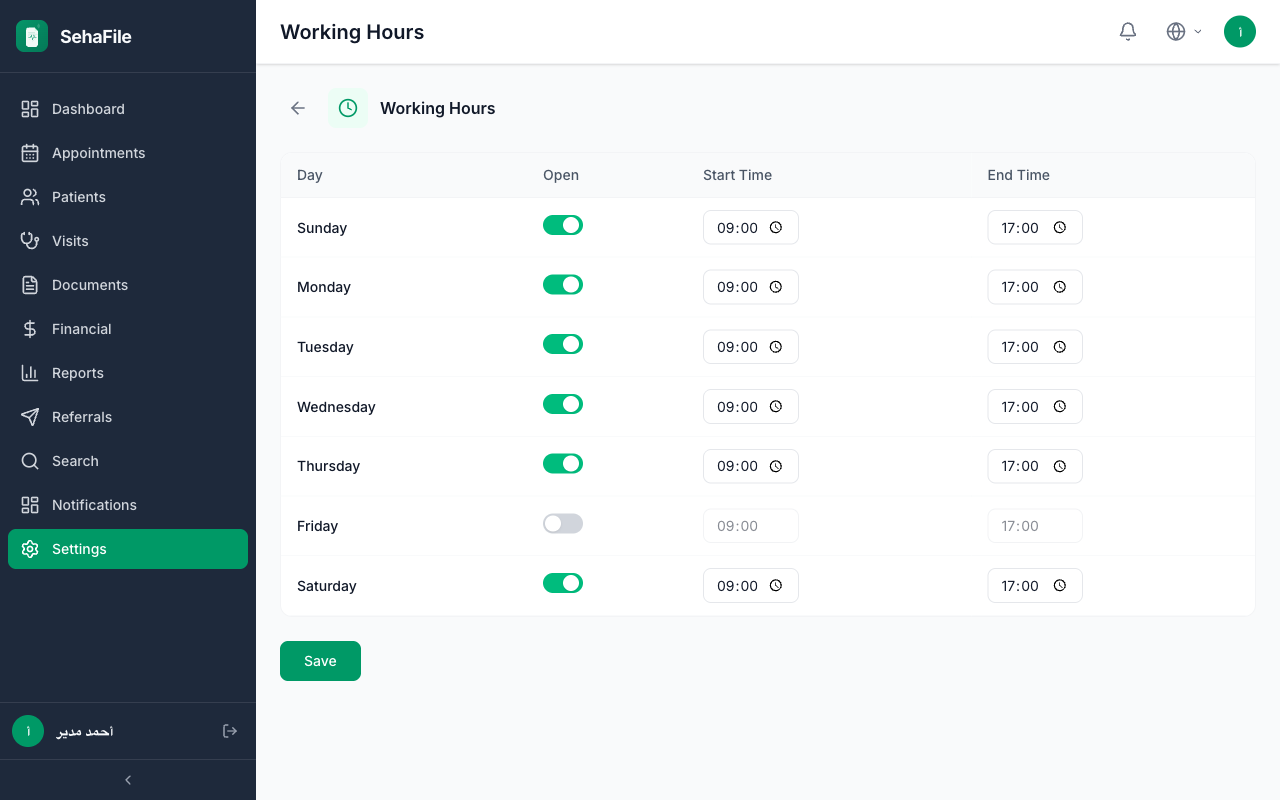
Task: Go back using the left arrow icon
Action: [x=298, y=108]
